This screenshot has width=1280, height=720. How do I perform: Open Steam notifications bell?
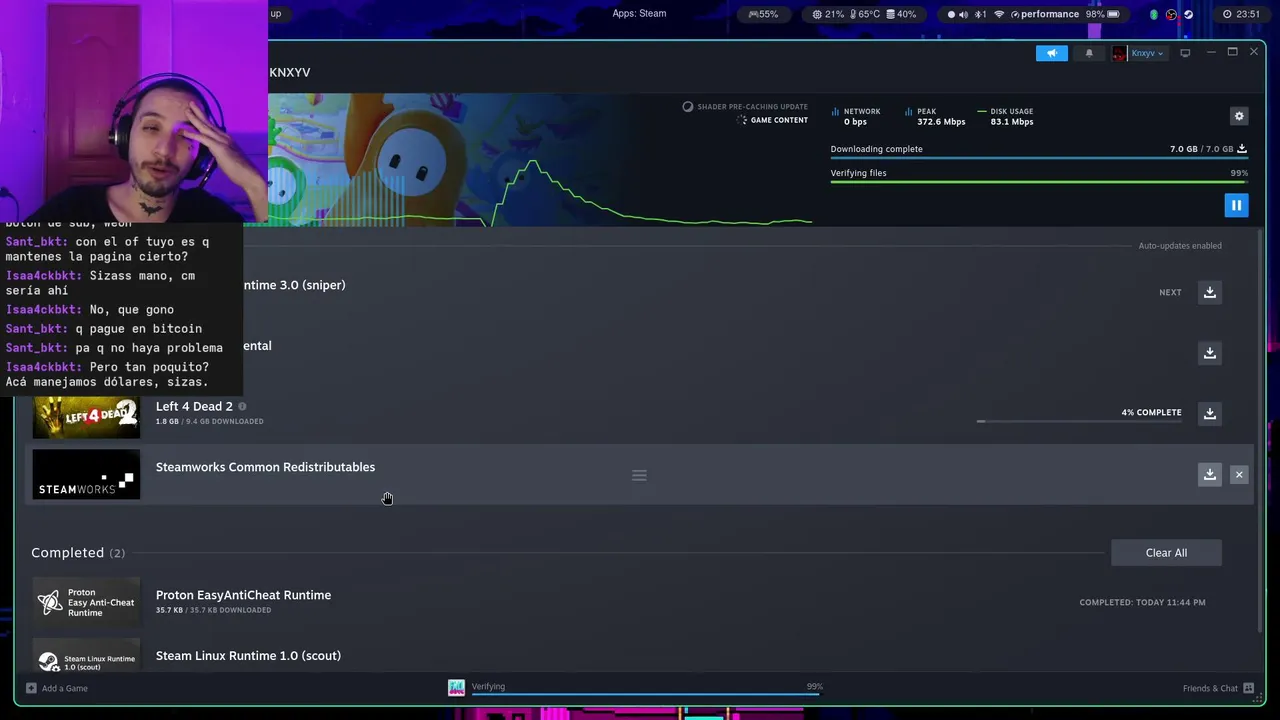(1089, 53)
